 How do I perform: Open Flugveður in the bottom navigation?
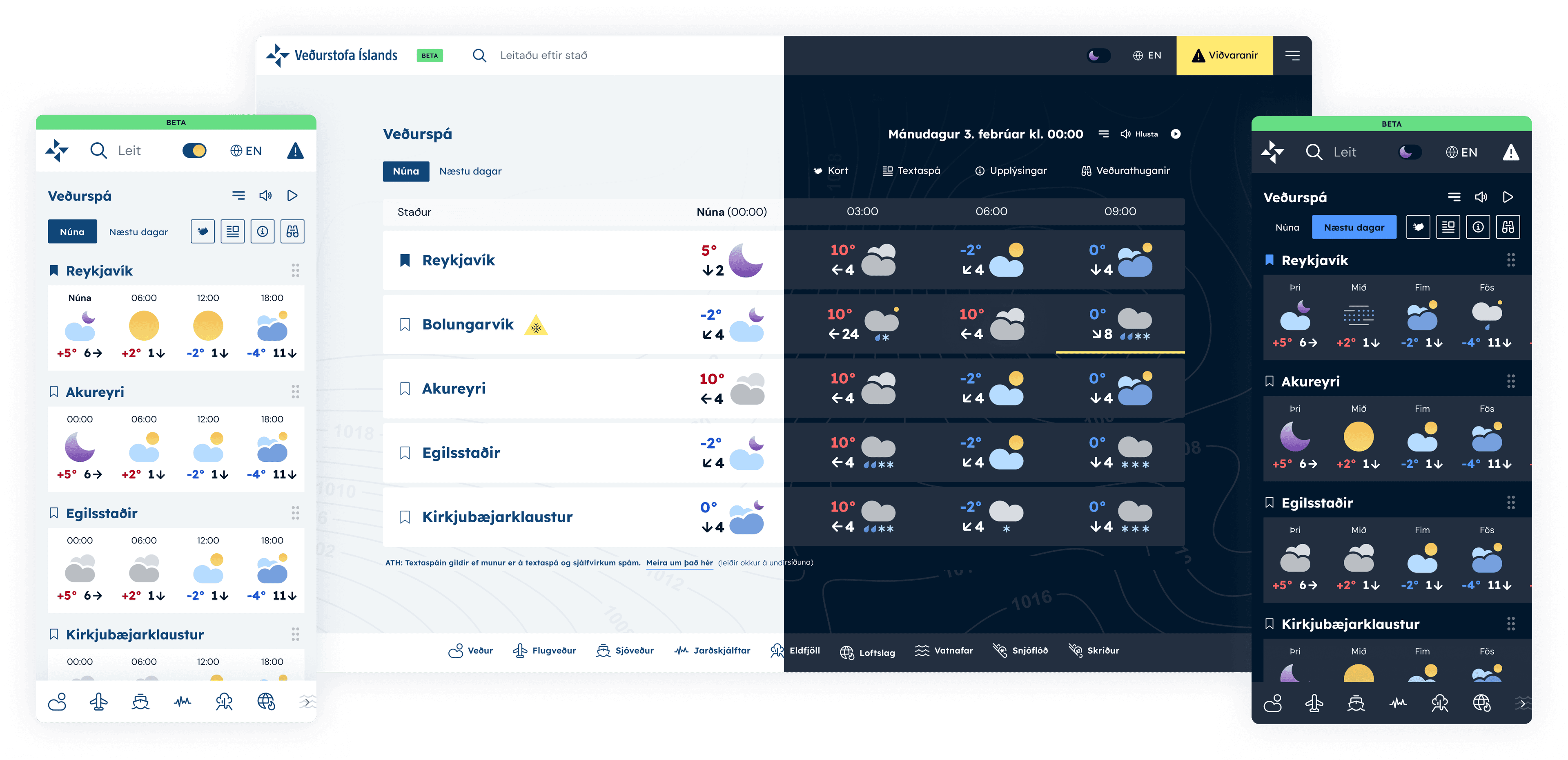(544, 650)
